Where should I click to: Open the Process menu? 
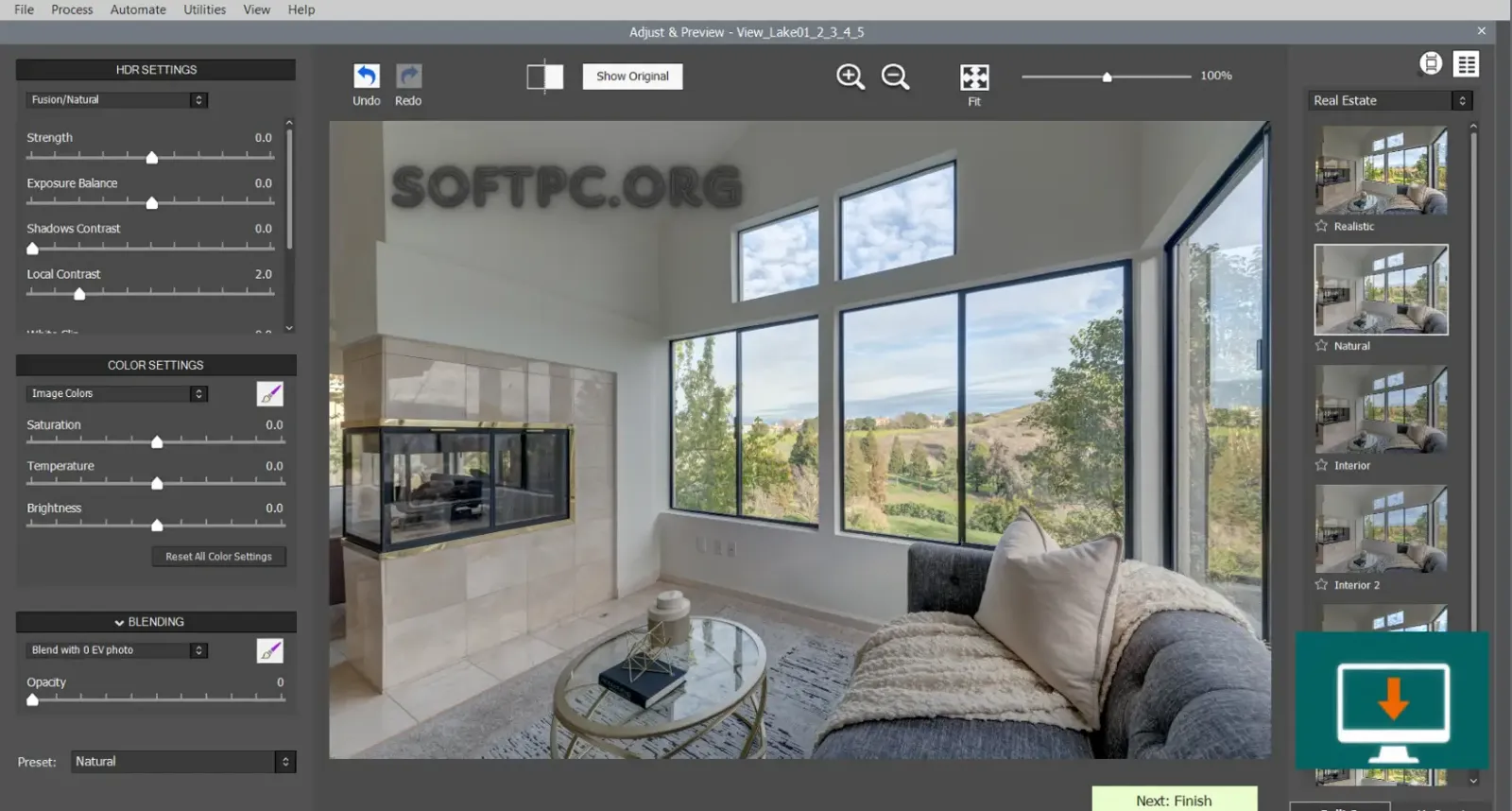[72, 9]
